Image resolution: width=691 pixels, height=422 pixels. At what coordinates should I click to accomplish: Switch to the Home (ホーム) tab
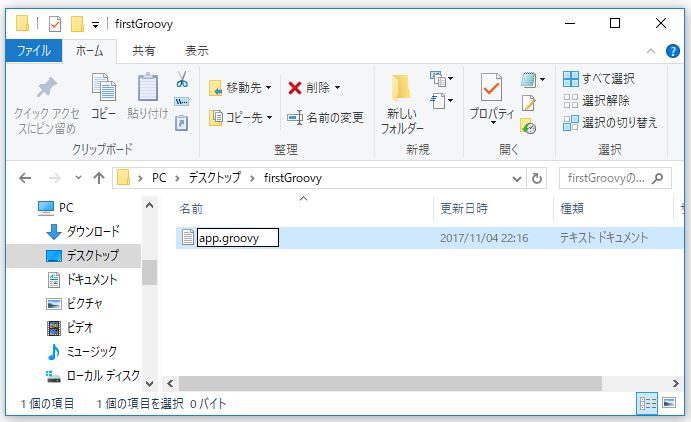(x=89, y=51)
